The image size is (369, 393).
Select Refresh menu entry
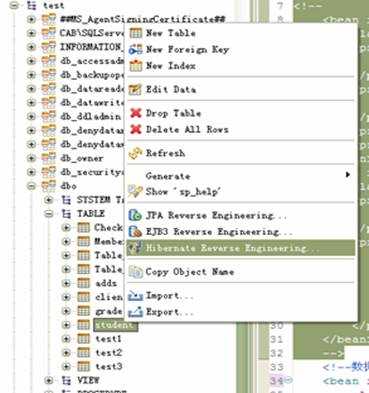click(x=240, y=153)
